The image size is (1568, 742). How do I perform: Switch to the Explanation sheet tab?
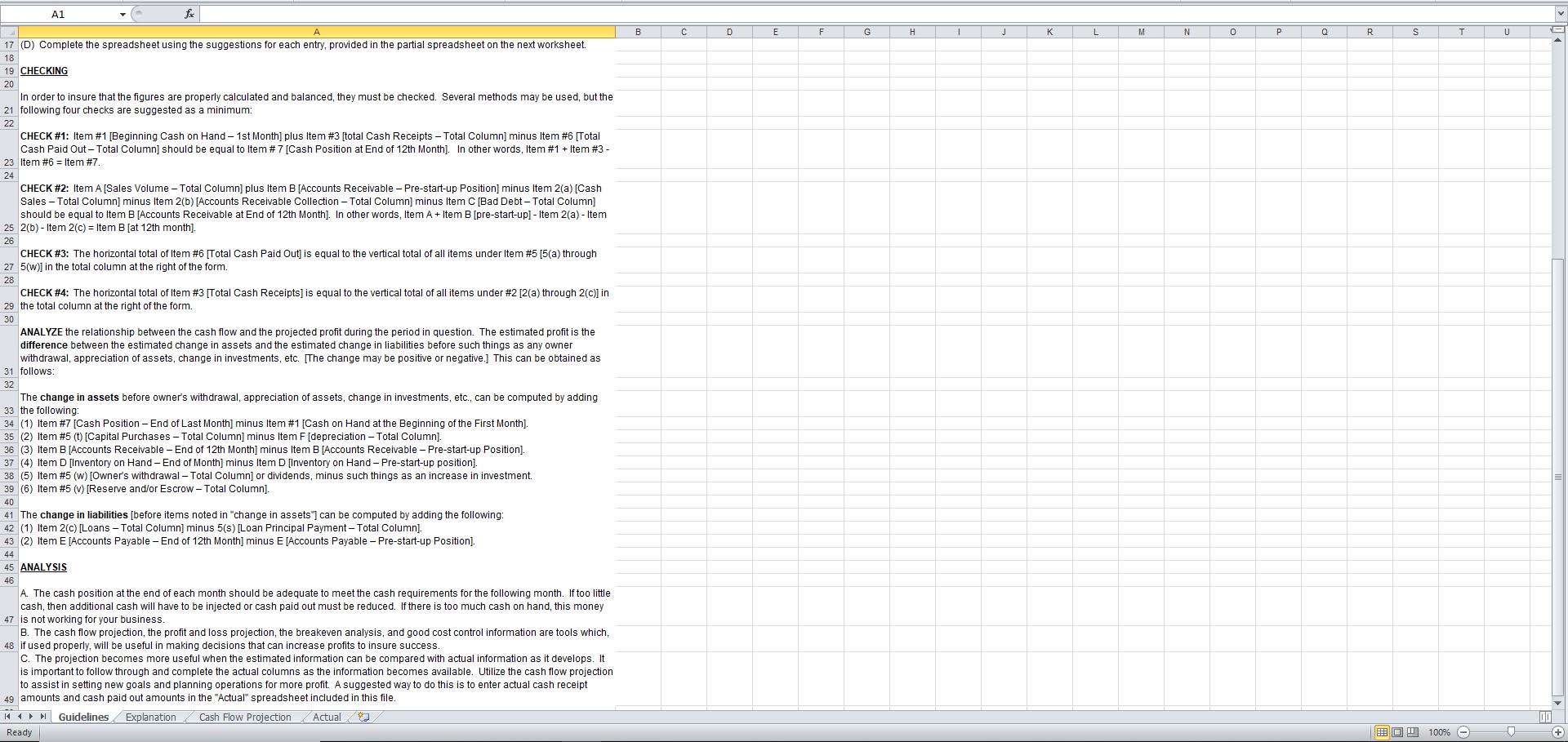[x=150, y=717]
